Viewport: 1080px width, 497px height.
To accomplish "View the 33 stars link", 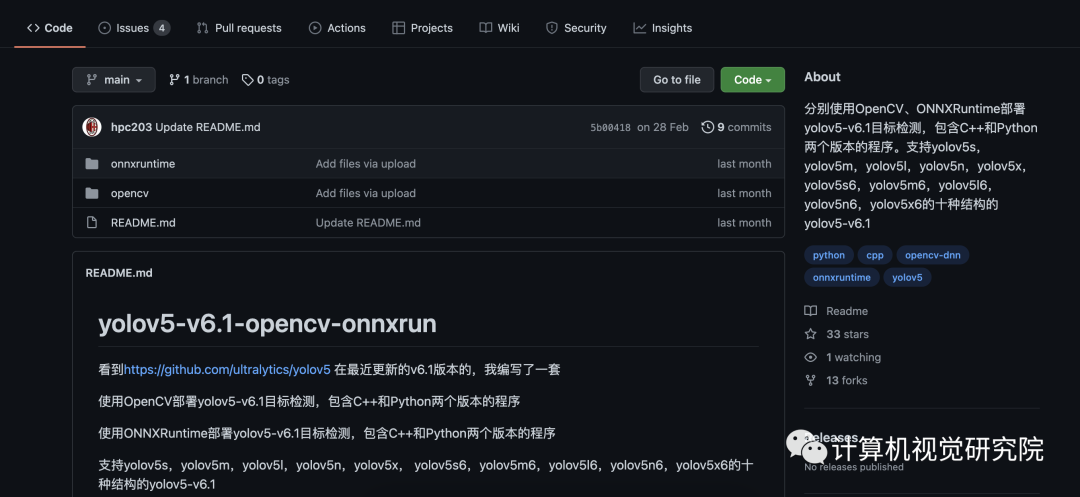I will point(847,335).
